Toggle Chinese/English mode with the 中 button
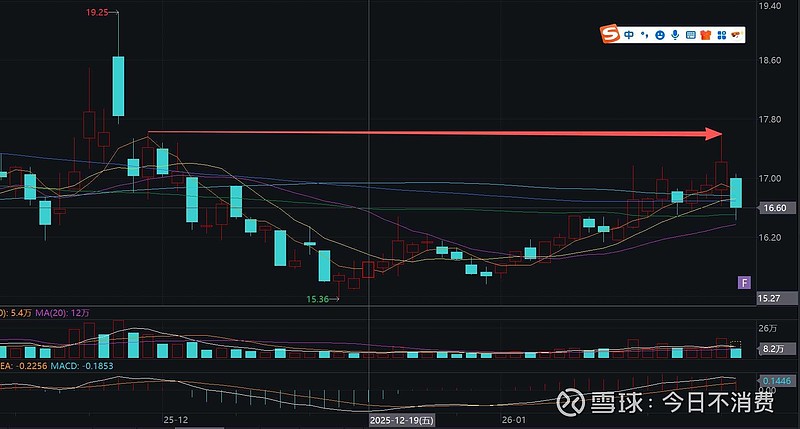The image size is (800, 429). (x=629, y=35)
